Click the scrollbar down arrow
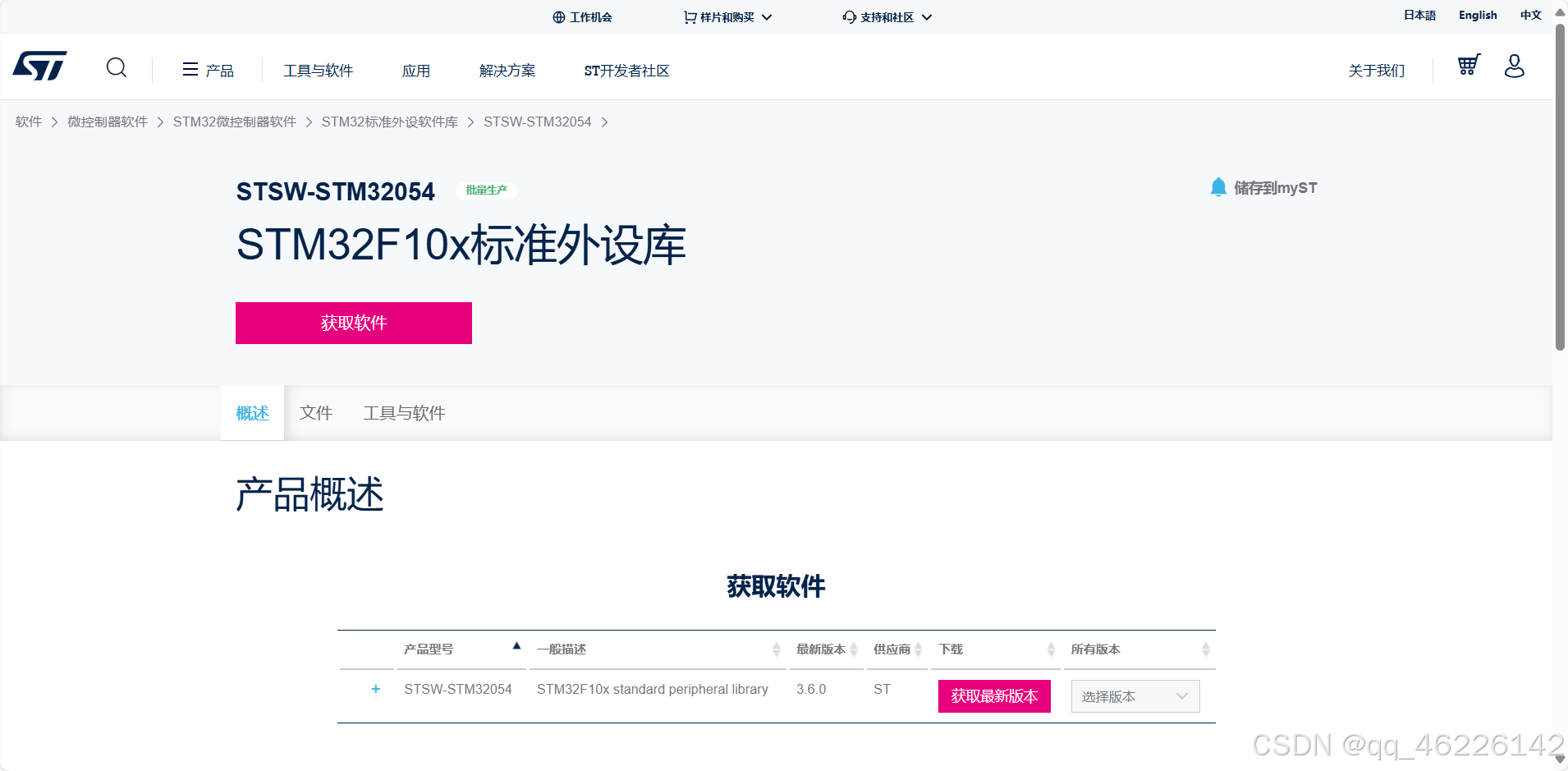This screenshot has width=1568, height=771. (1560, 760)
